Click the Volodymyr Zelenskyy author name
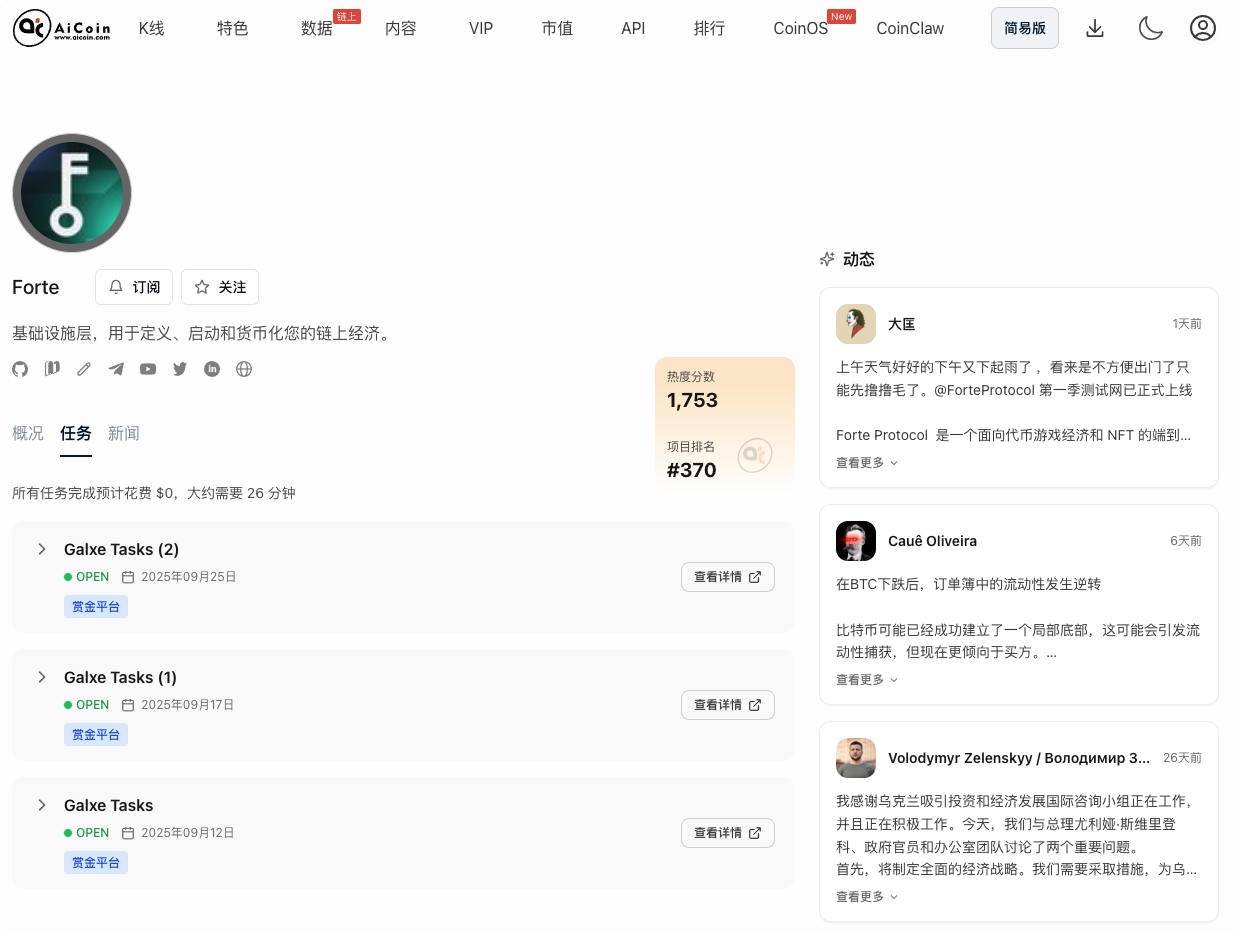The width and height of the screenshot is (1241, 932). 1019,758
